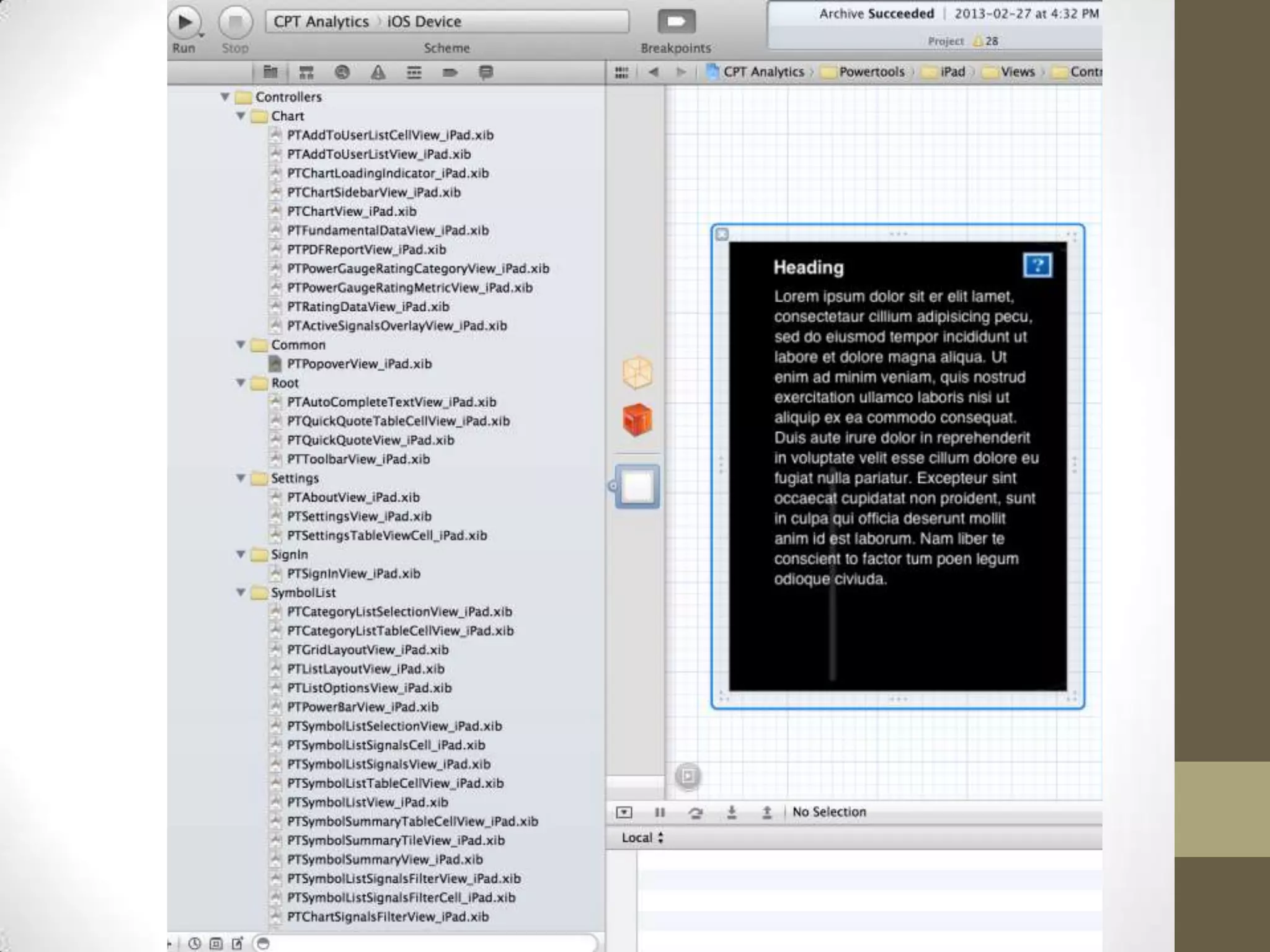Click the step into debugger arrow

(x=732, y=812)
